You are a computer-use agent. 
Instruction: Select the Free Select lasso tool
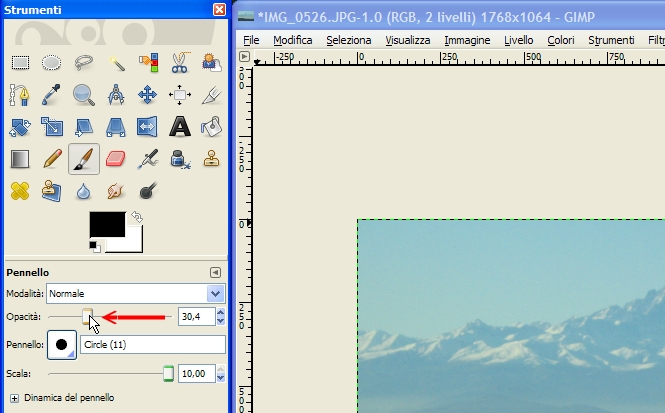click(x=84, y=63)
